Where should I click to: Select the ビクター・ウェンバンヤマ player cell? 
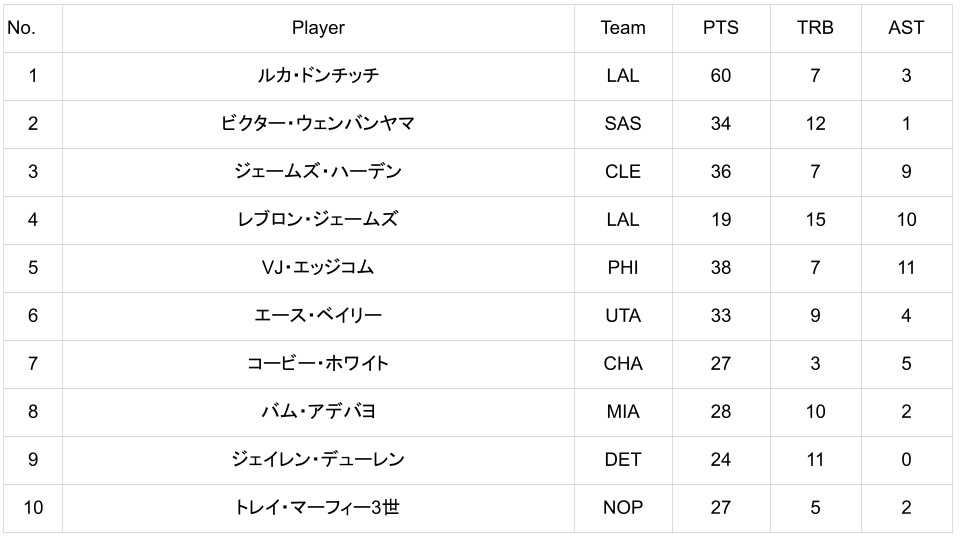318,124
